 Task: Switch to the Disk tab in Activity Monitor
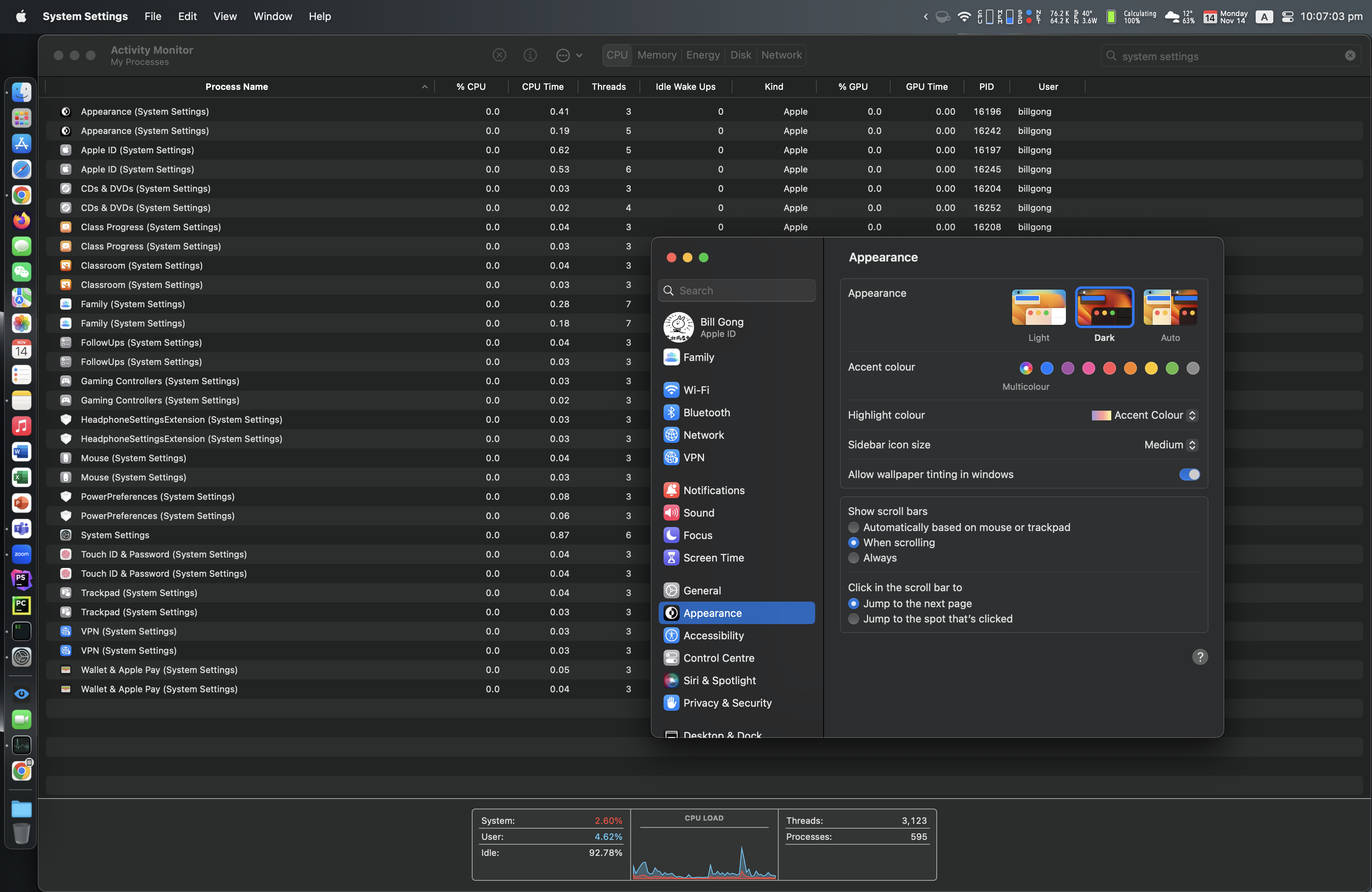tap(741, 55)
